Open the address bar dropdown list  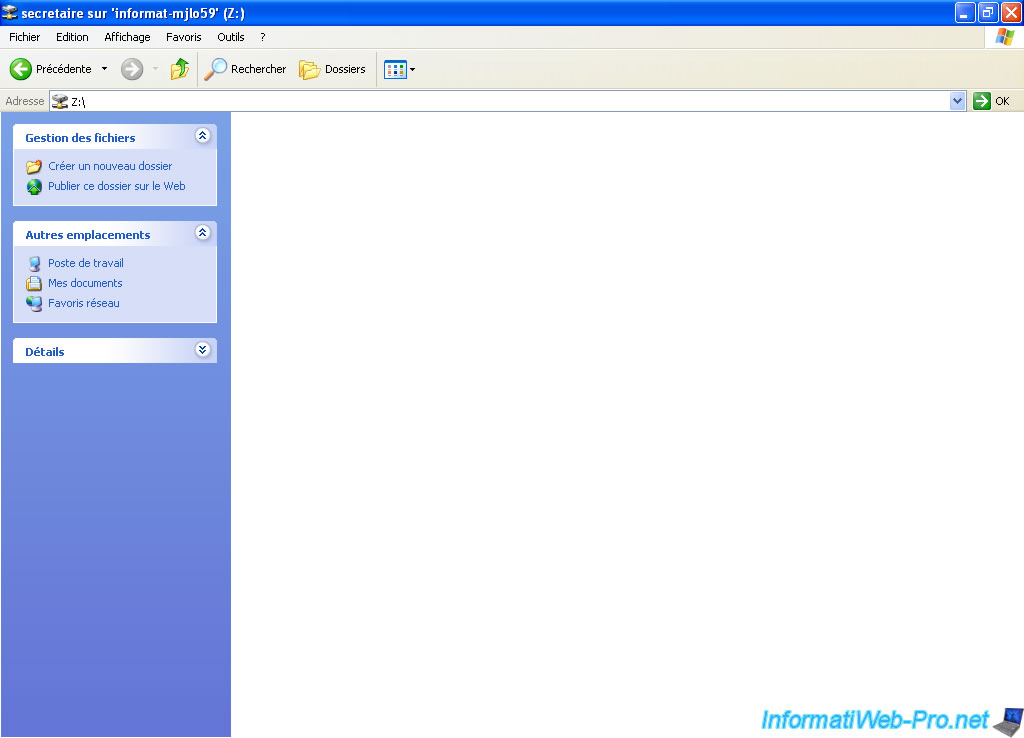[957, 101]
